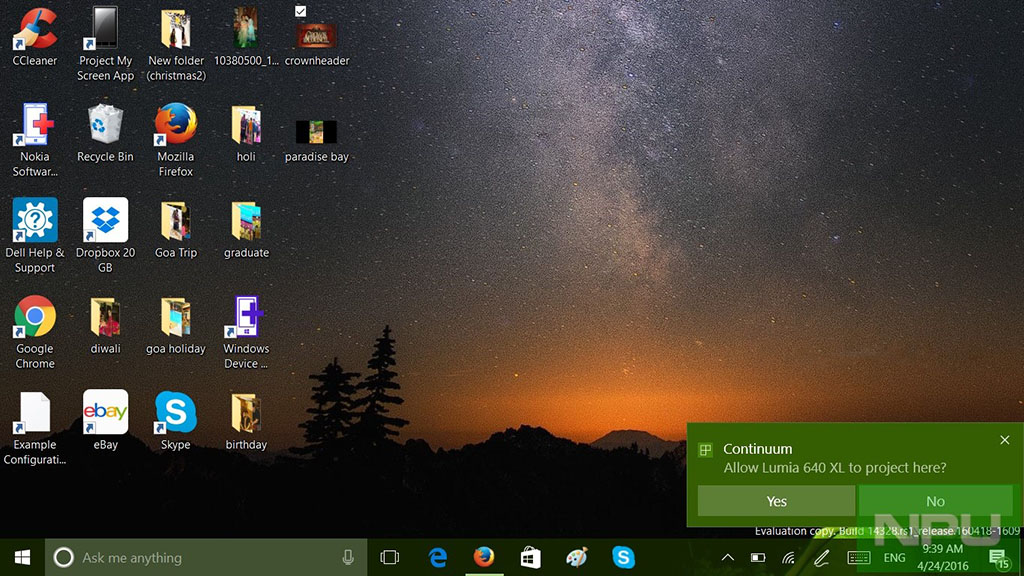Open the Windows Store from taskbar
The width and height of the screenshot is (1024, 576).
tap(530, 557)
